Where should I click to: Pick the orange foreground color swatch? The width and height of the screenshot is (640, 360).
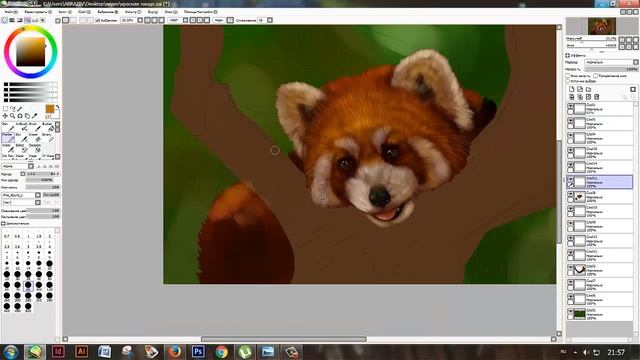[x=50, y=109]
